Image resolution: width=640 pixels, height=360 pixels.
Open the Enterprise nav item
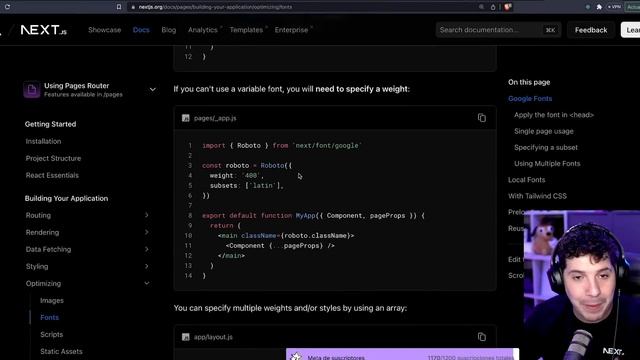pos(291,30)
